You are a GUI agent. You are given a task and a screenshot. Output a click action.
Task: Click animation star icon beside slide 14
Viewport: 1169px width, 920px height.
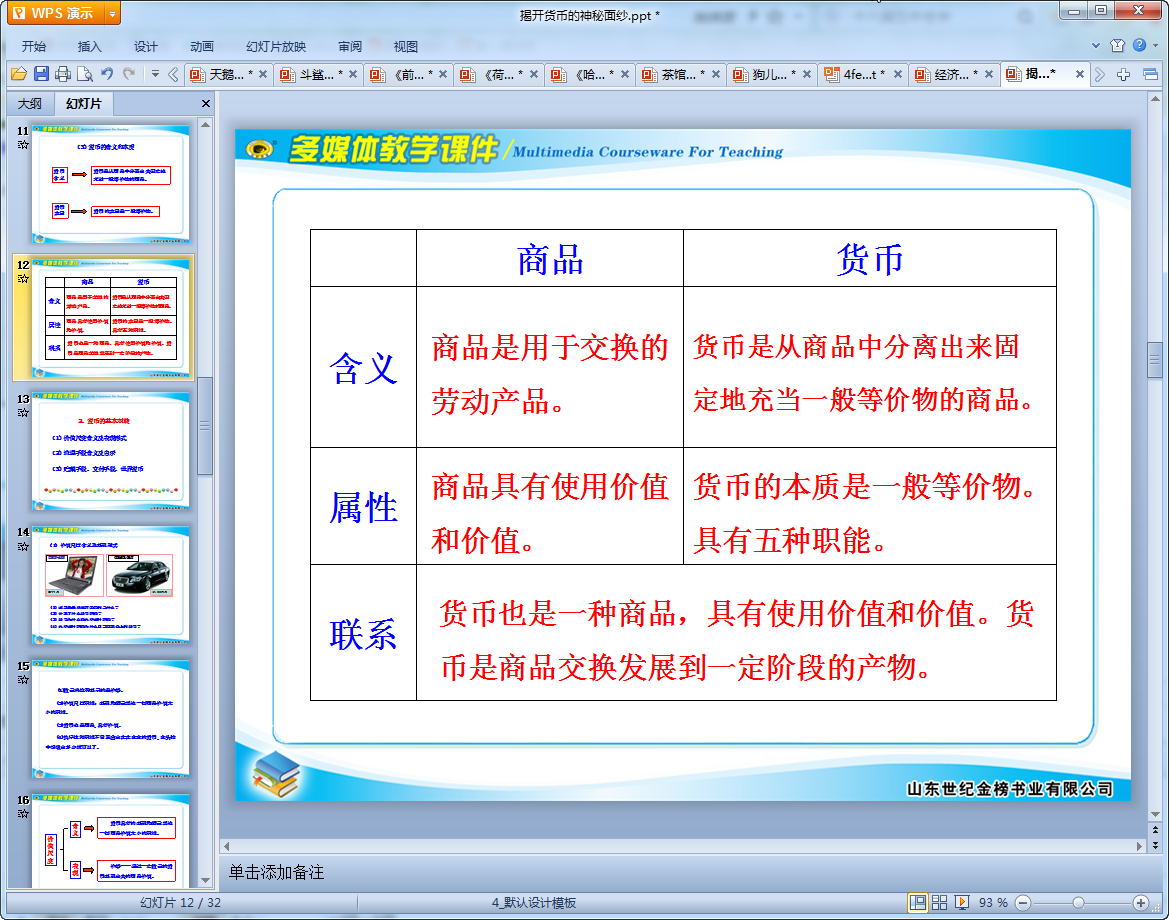coord(23,546)
